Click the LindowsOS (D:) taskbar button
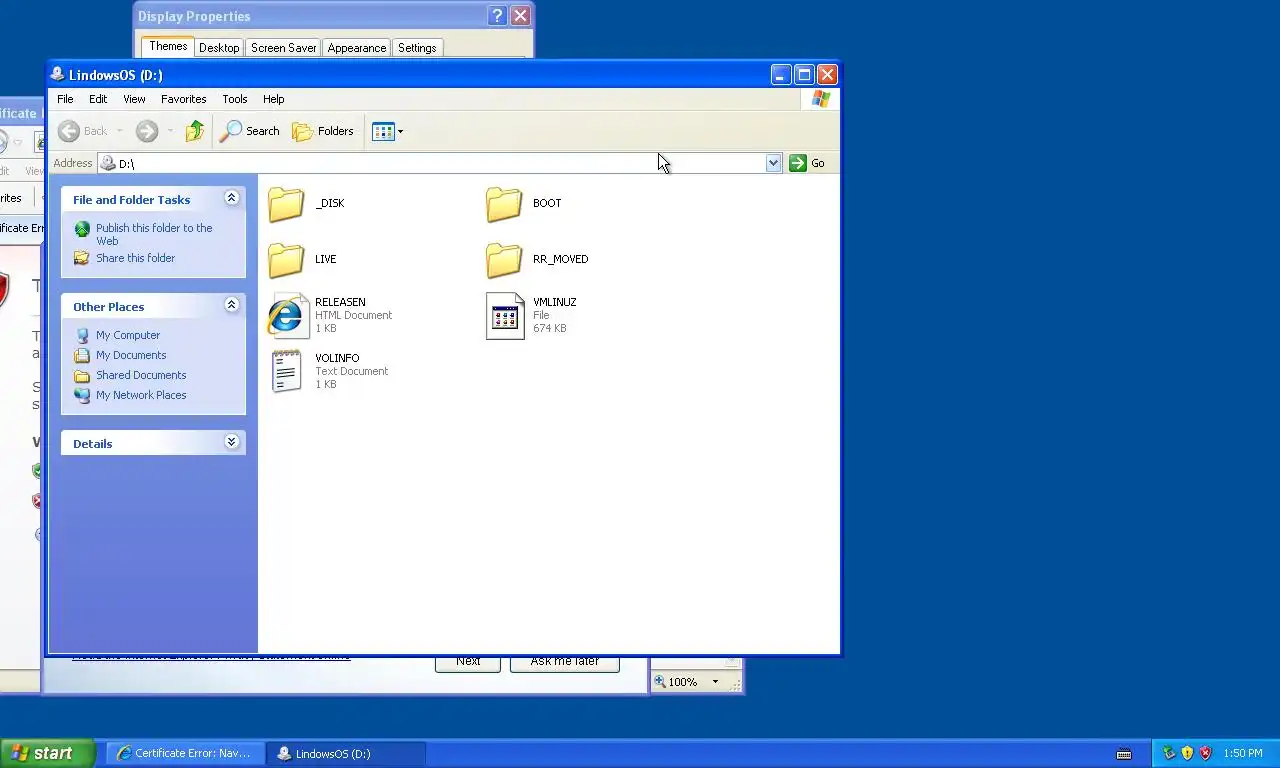The image size is (1280, 768). [346, 753]
